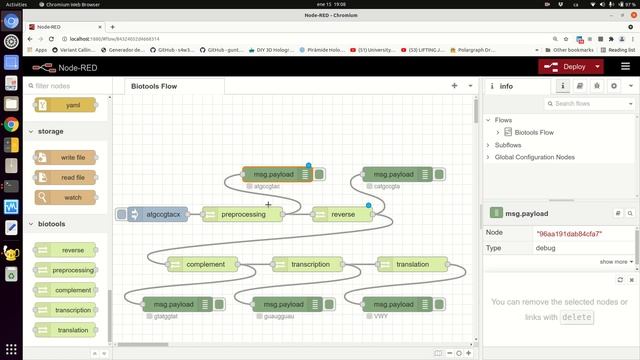This screenshot has height=360, width=640.
Task: Select Biotools Flow in the info tree
Action: [x=534, y=132]
